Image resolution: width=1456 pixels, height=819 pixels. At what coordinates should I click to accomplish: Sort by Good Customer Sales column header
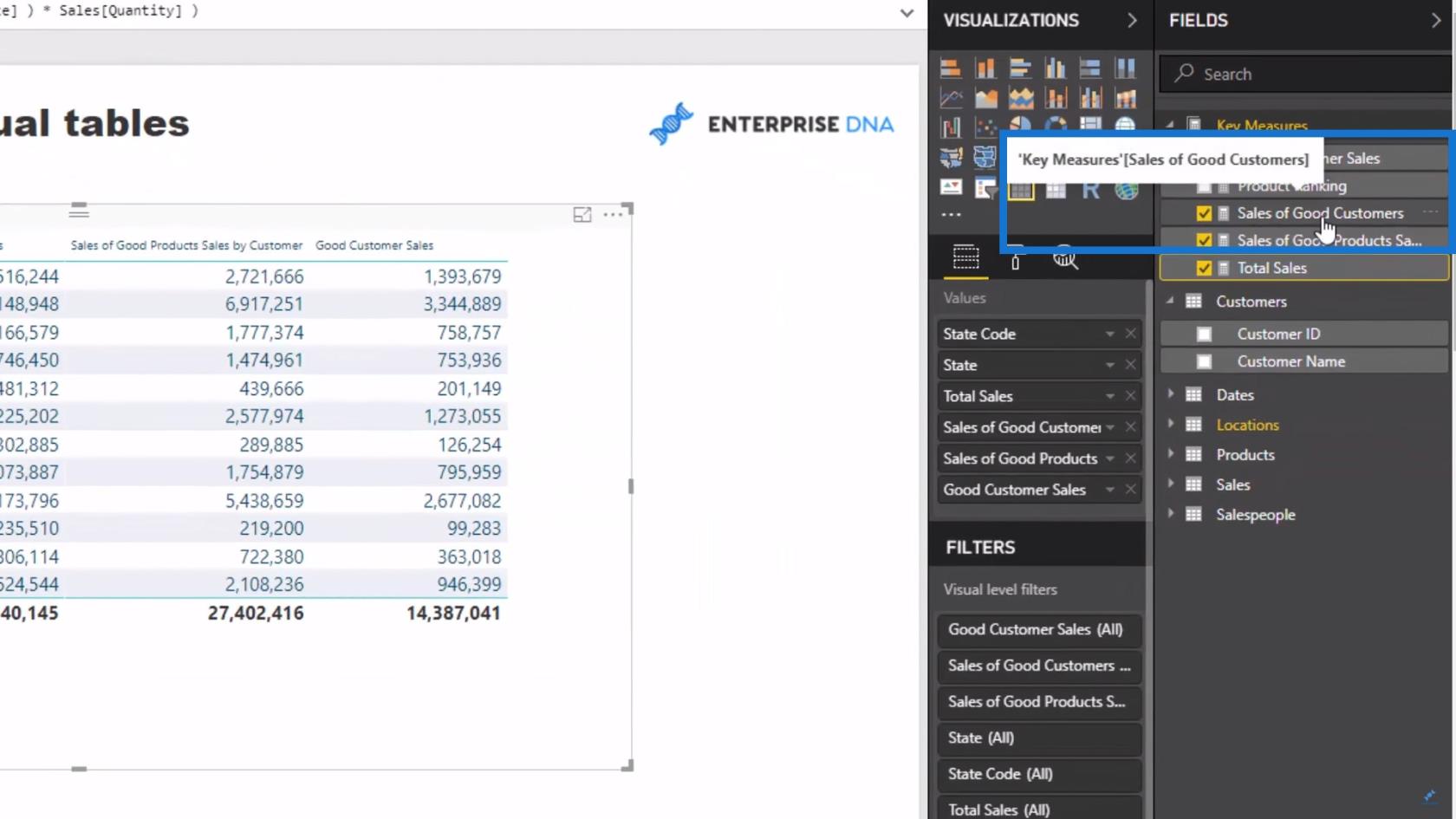[374, 245]
